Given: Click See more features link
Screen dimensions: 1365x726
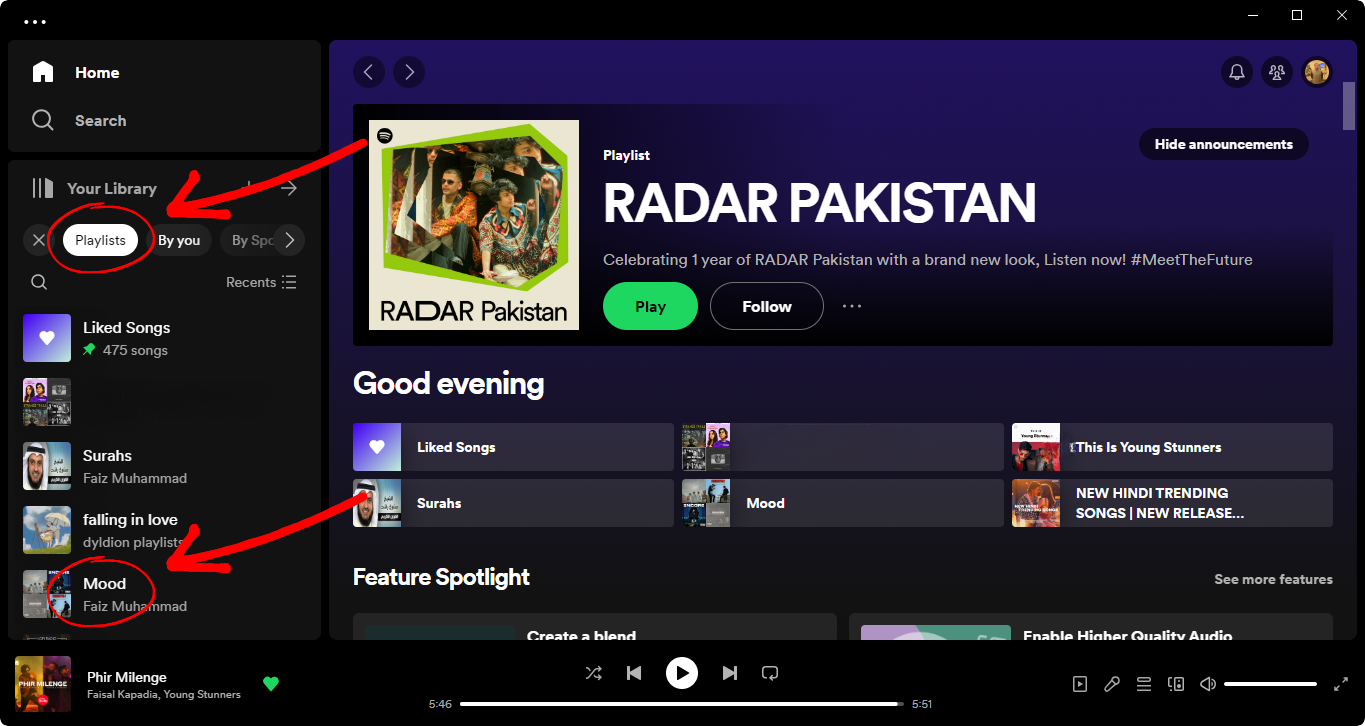Looking at the screenshot, I should click(x=1273, y=579).
